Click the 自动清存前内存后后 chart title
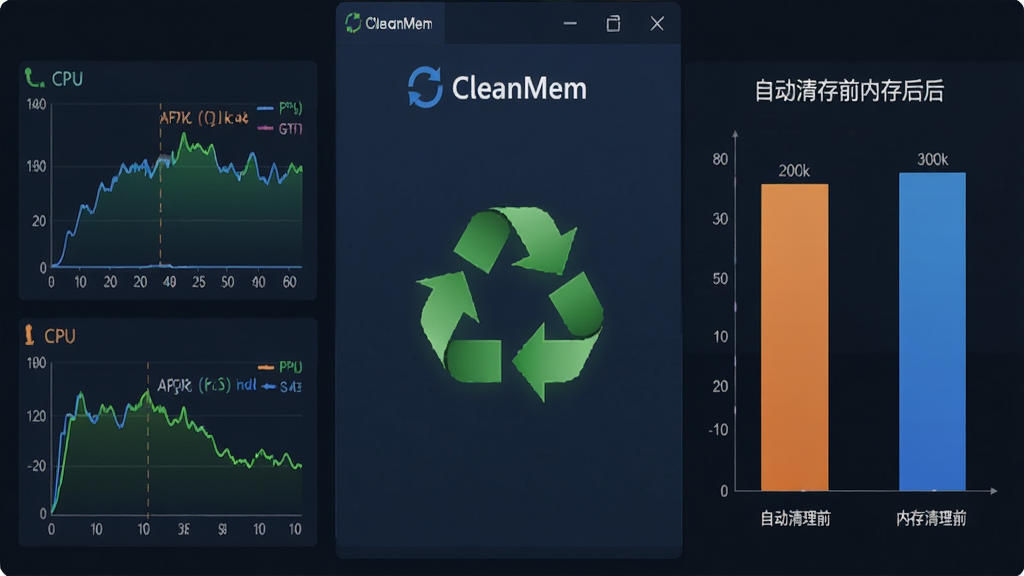This screenshot has width=1024, height=576. pos(849,91)
